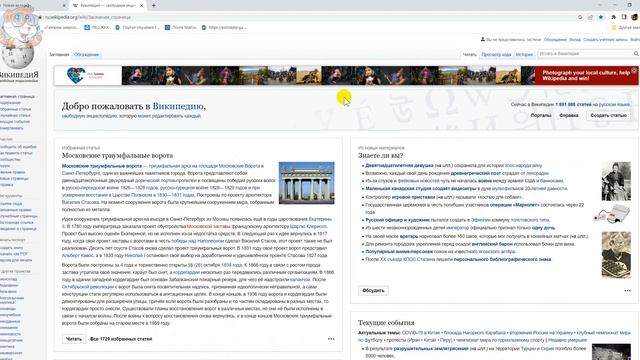Open the Просмотр кода tab
The height and width of the screenshot is (360, 640).
click(496, 54)
